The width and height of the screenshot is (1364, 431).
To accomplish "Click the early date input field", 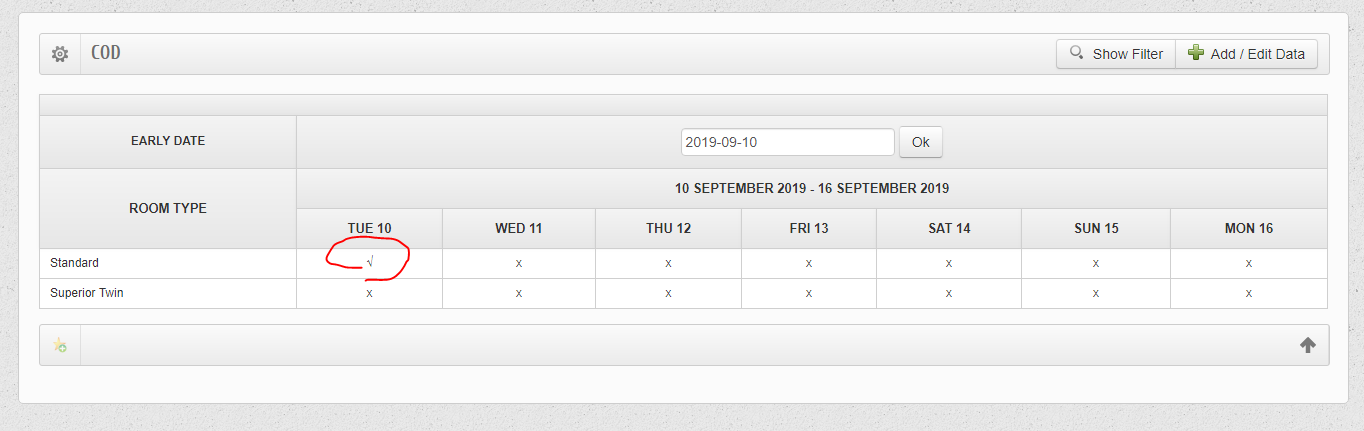I will [x=787, y=142].
